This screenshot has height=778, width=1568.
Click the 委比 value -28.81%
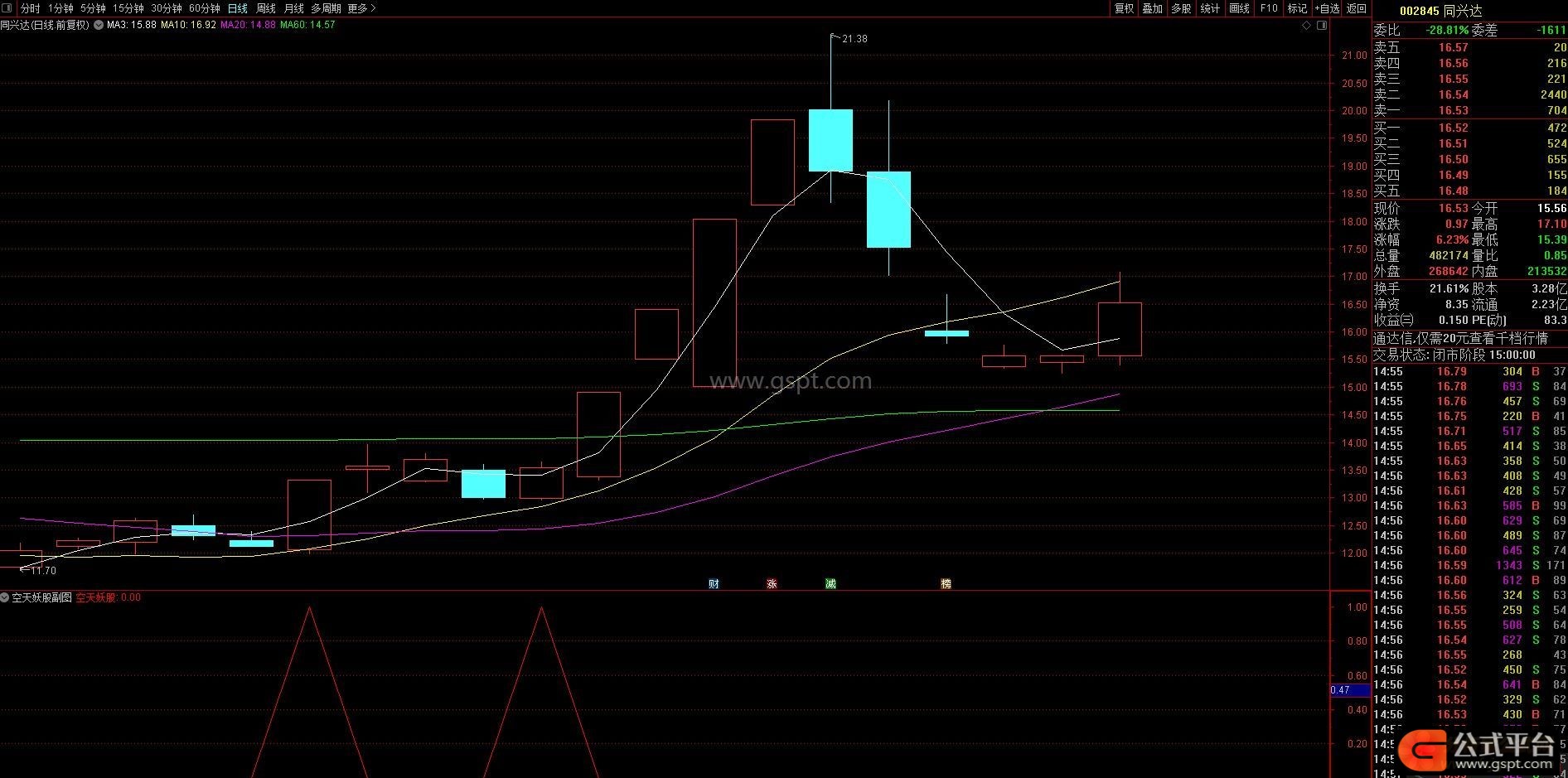point(1447,30)
